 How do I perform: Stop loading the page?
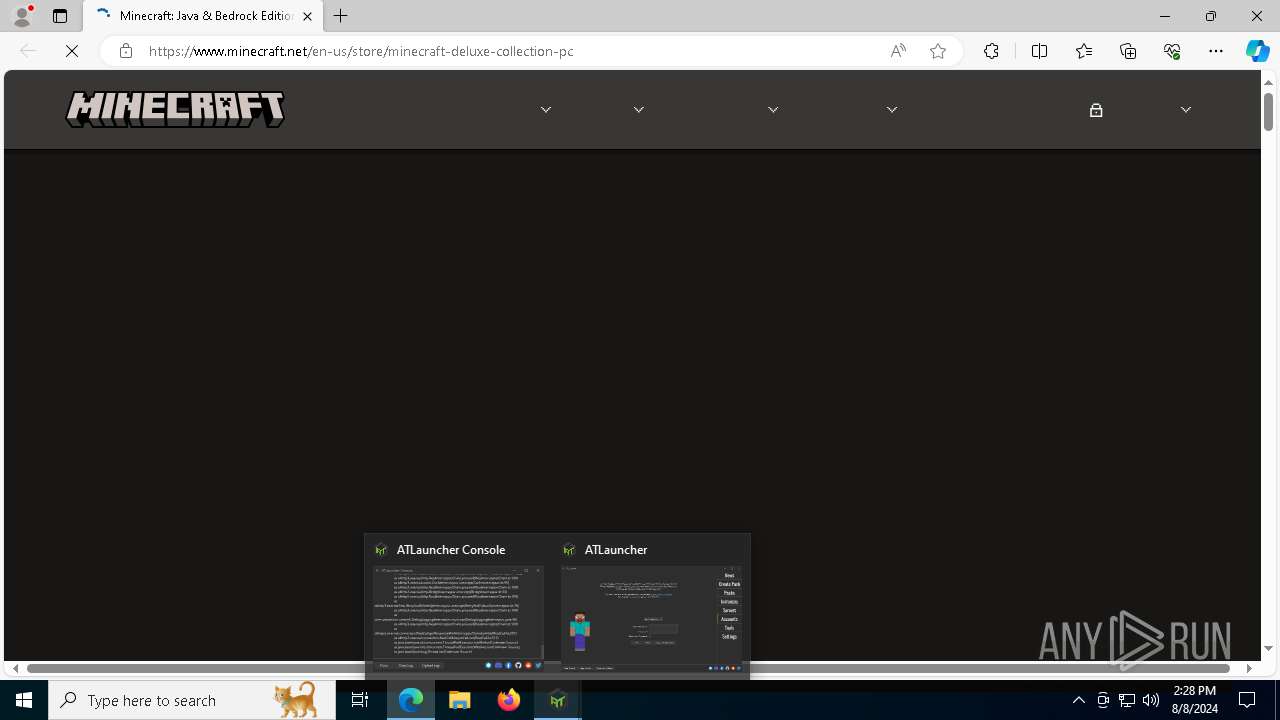[72, 51]
